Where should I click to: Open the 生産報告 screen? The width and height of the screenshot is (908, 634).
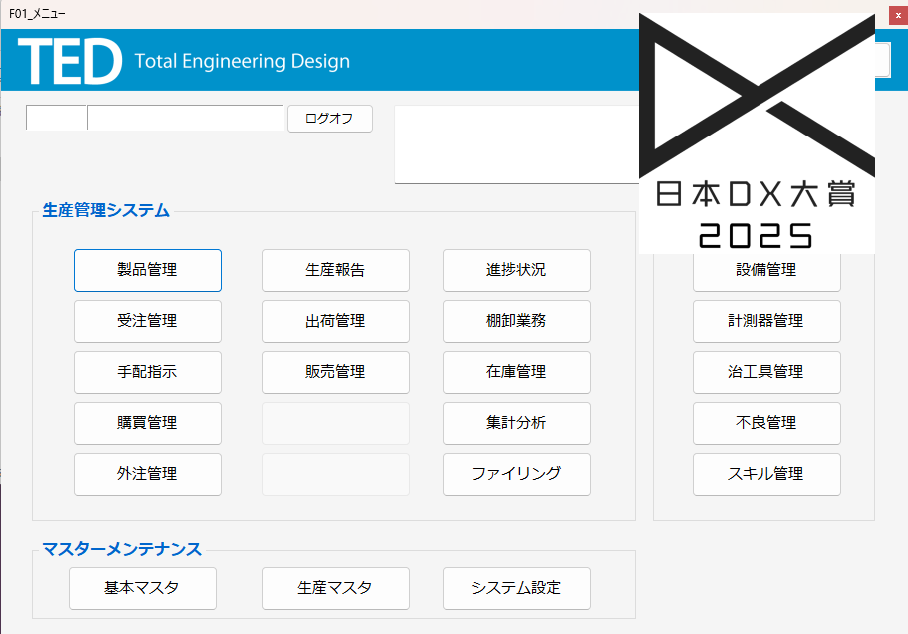pyautogui.click(x=335, y=270)
